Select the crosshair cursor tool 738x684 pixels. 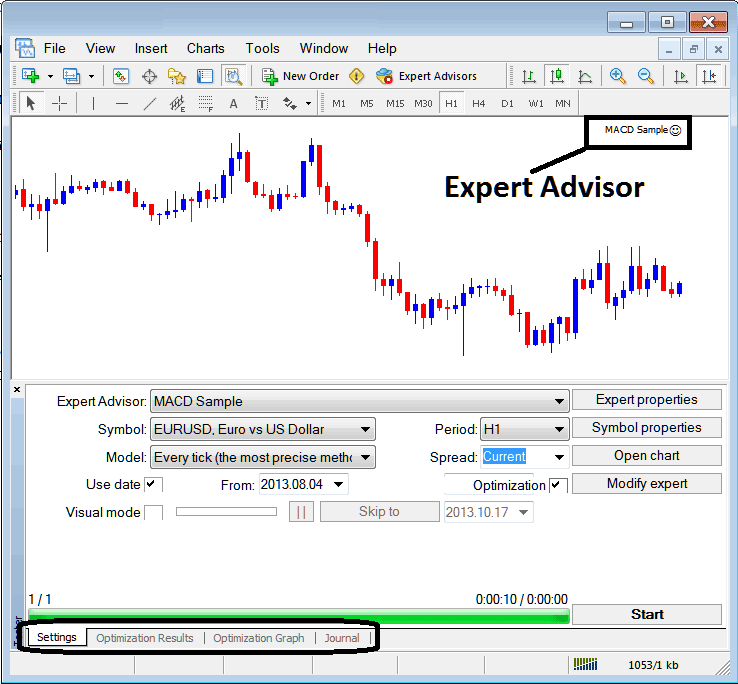[59, 103]
